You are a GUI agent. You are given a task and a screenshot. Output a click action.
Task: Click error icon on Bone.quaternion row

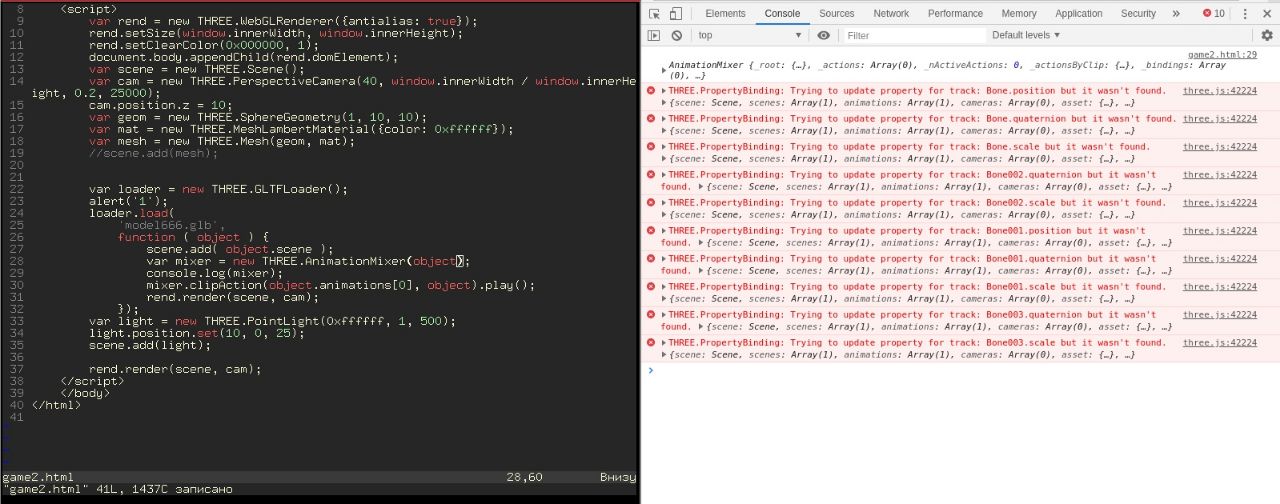(651, 119)
